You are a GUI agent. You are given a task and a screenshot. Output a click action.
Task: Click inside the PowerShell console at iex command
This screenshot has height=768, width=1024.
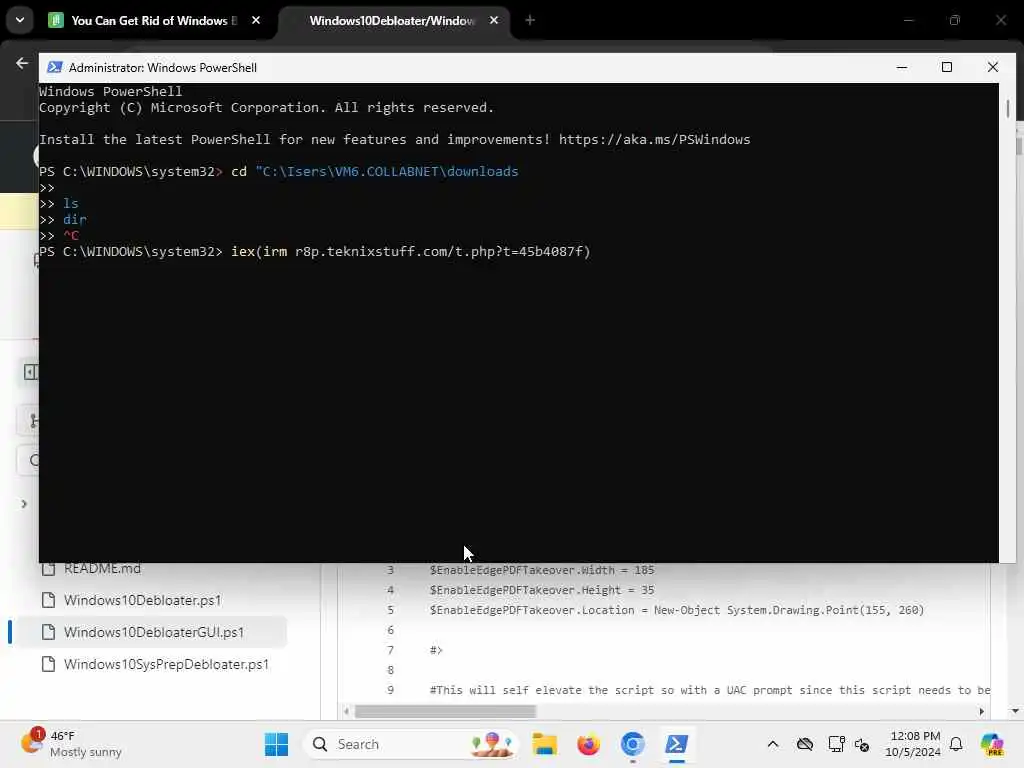[411, 251]
